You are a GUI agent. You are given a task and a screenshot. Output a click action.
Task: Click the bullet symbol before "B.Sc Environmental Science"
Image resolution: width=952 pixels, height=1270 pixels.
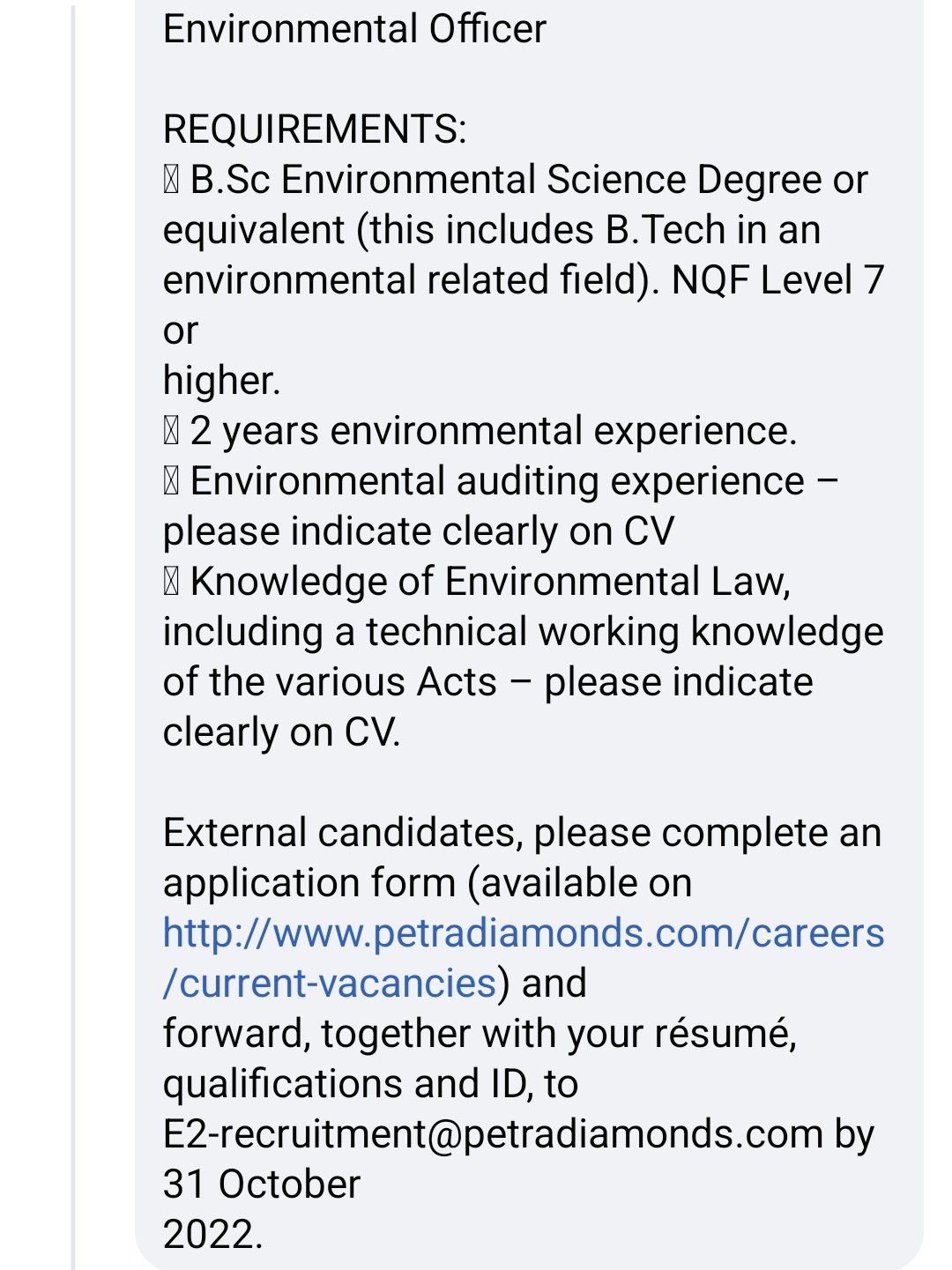point(171,181)
